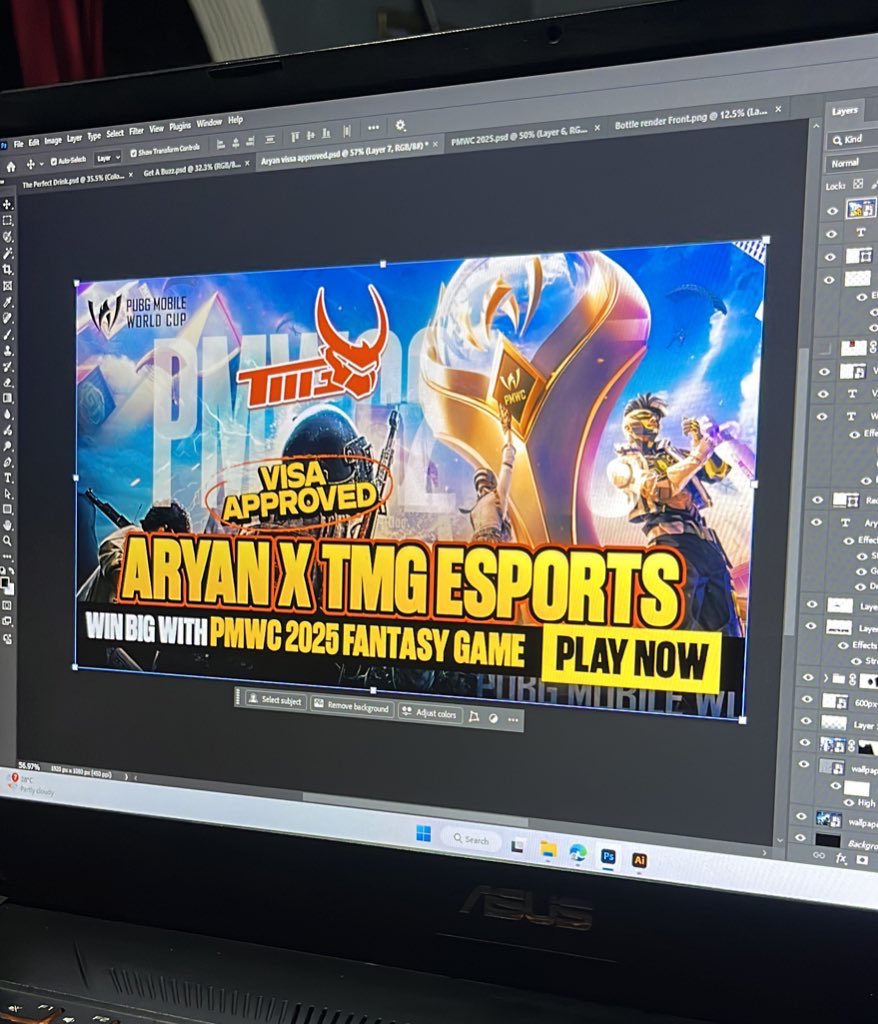The width and height of the screenshot is (878, 1024).
Task: Click the Remove background button
Action: (x=351, y=706)
